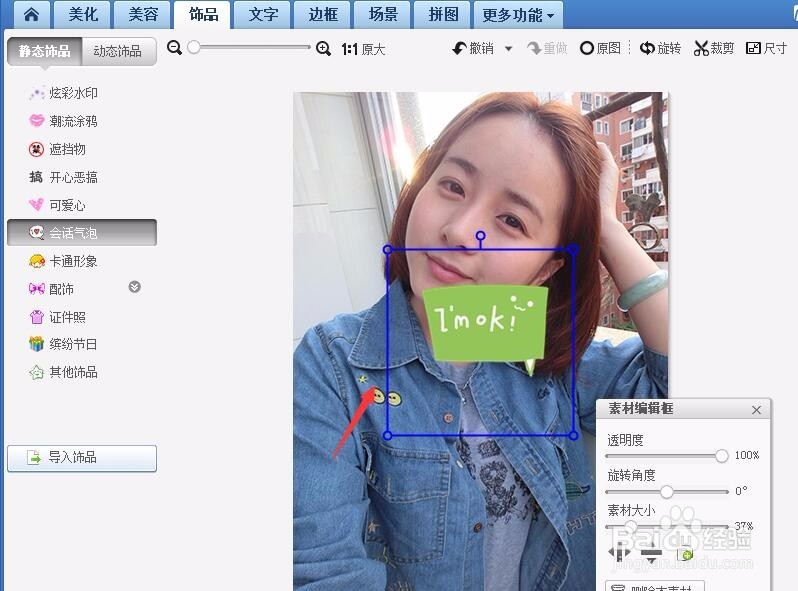The width and height of the screenshot is (798, 591).
Task: Open the 美容 tab
Action: click(143, 14)
